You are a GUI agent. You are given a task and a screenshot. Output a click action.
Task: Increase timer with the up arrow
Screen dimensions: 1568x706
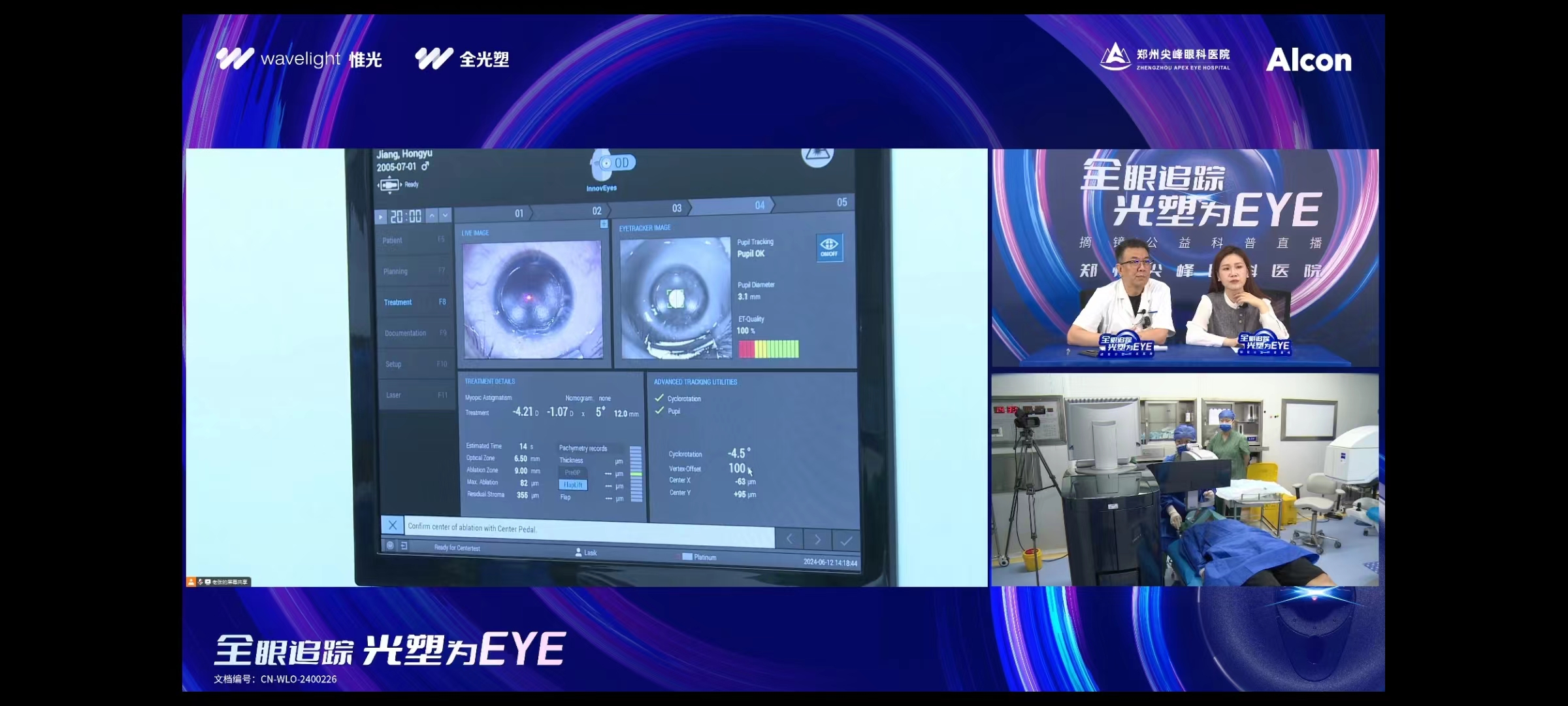(432, 215)
